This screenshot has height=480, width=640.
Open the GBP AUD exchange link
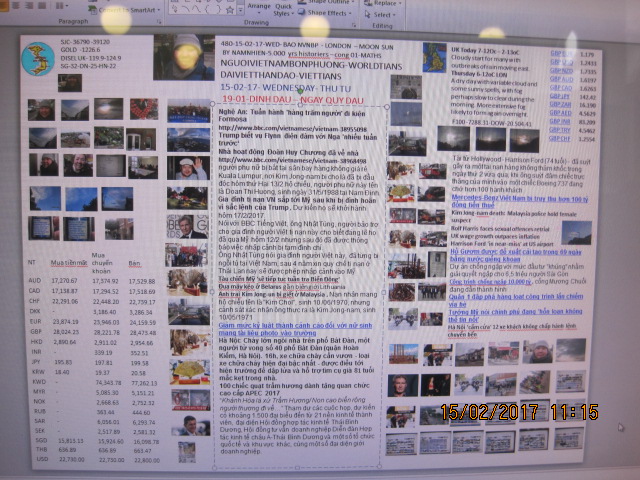[x=561, y=79]
